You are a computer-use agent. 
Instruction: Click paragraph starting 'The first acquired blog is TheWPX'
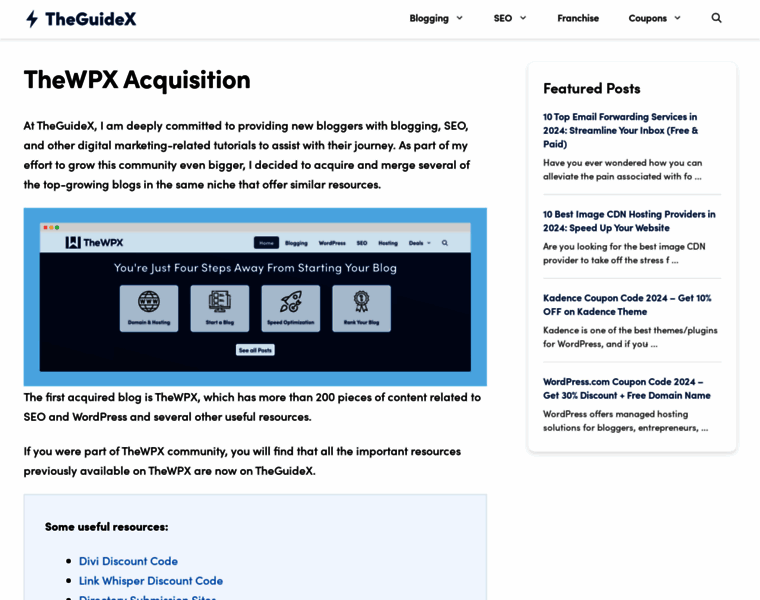[252, 407]
